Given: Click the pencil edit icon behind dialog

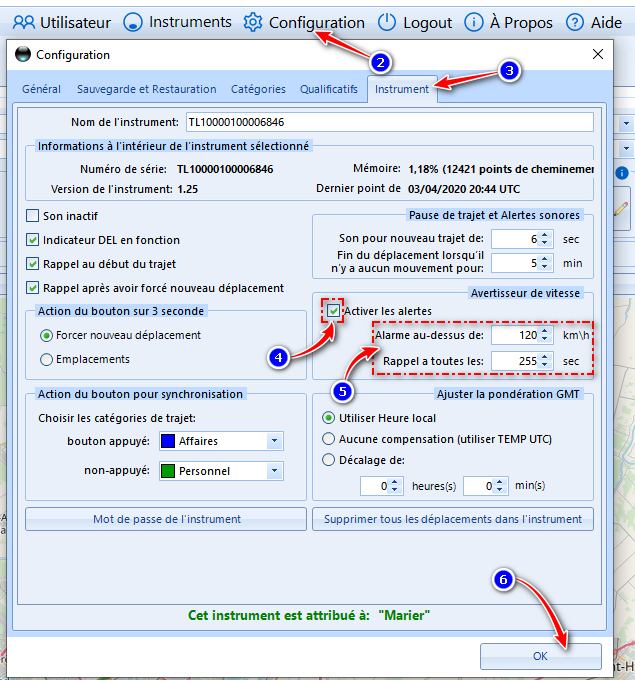Looking at the screenshot, I should [621, 209].
